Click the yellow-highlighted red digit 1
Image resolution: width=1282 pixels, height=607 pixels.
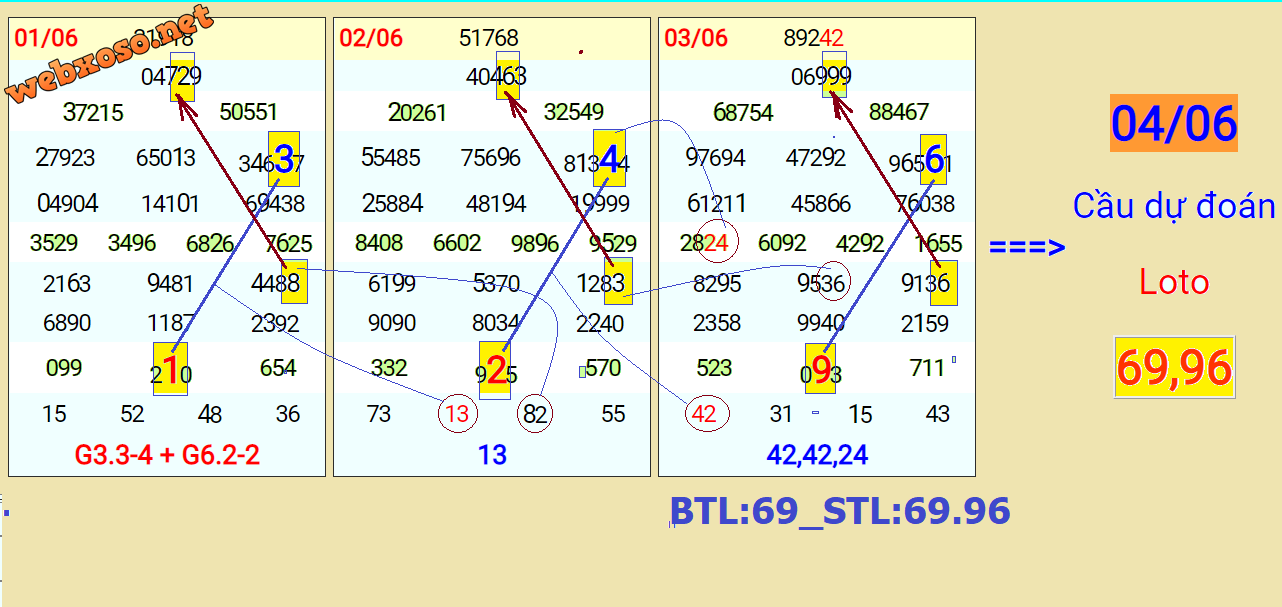[170, 369]
